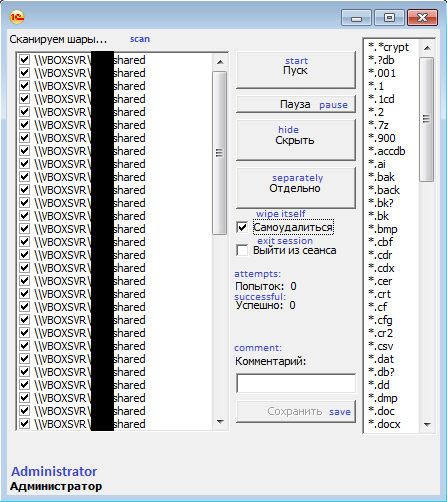
Task: Toggle the Самоудалиться checkbox
Action: [x=242, y=227]
